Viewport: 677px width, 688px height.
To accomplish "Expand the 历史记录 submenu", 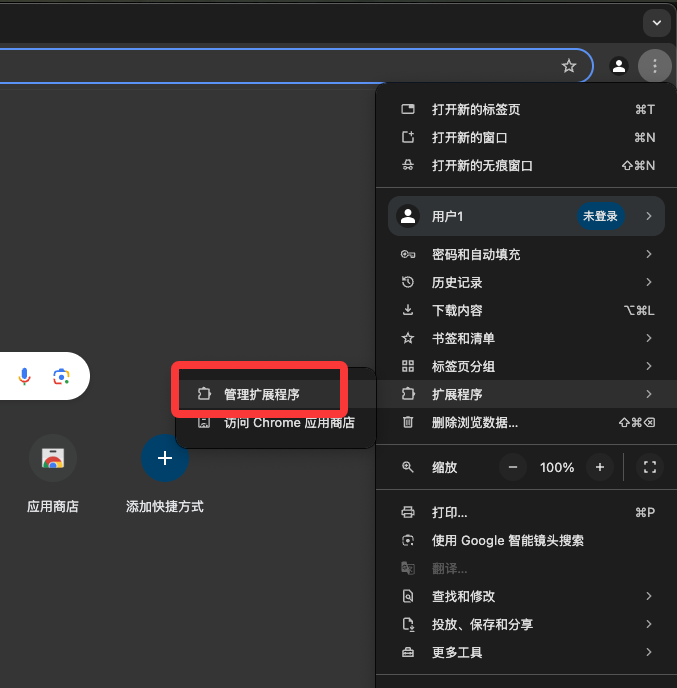I will (x=527, y=282).
